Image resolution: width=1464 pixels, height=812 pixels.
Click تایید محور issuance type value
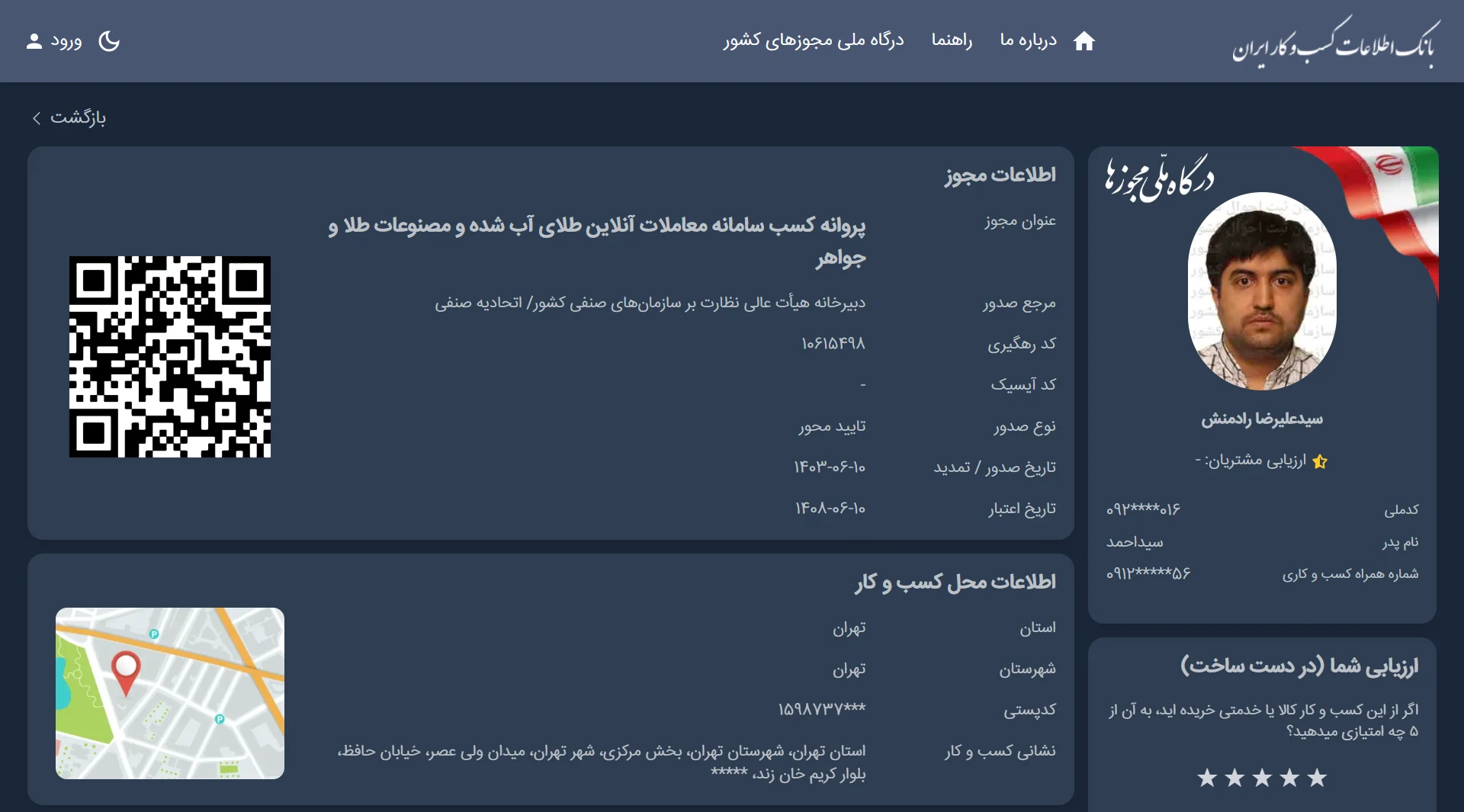click(832, 426)
